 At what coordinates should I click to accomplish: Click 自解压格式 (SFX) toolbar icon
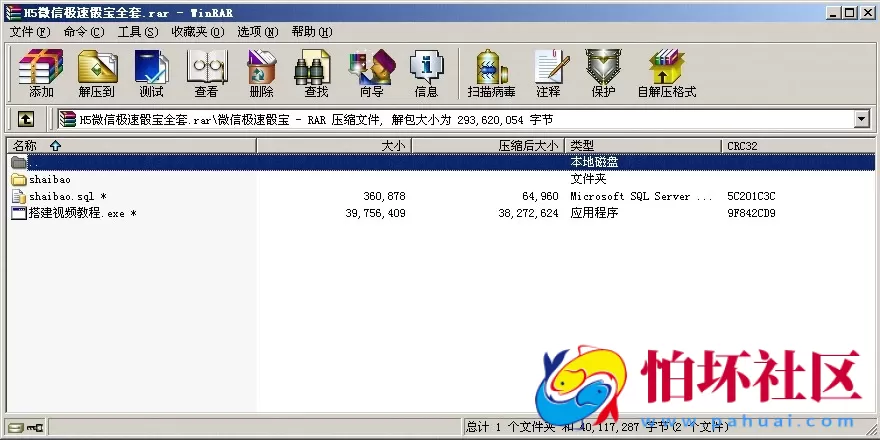[x=666, y=74]
